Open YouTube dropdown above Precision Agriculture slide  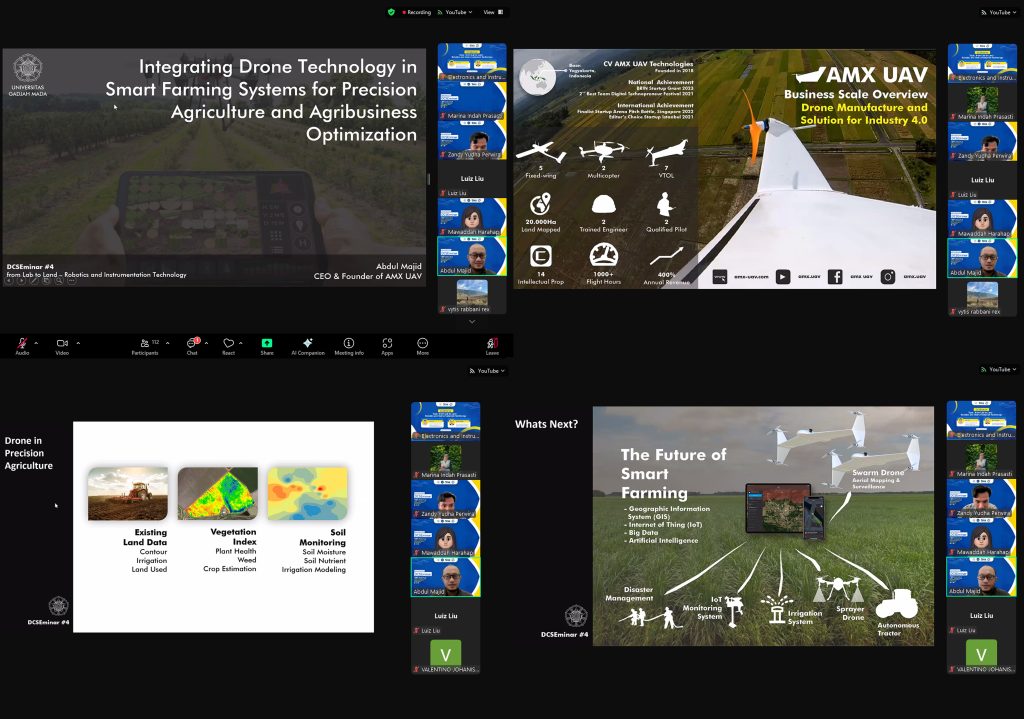(487, 370)
